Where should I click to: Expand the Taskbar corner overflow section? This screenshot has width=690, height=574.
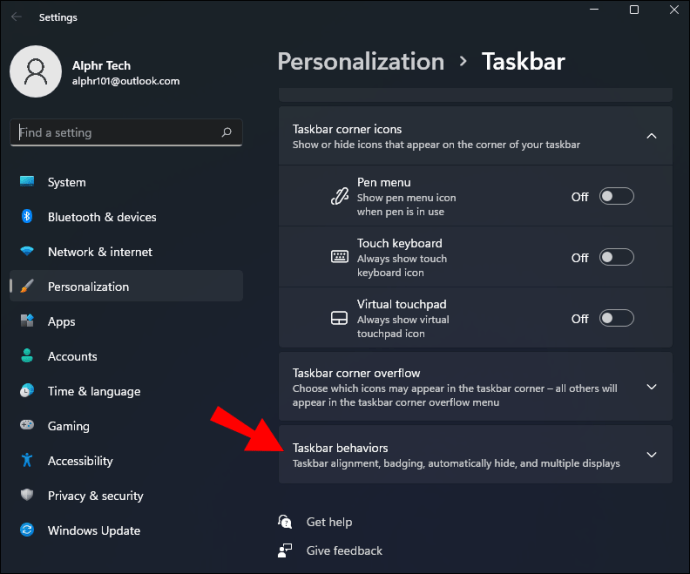[651, 387]
